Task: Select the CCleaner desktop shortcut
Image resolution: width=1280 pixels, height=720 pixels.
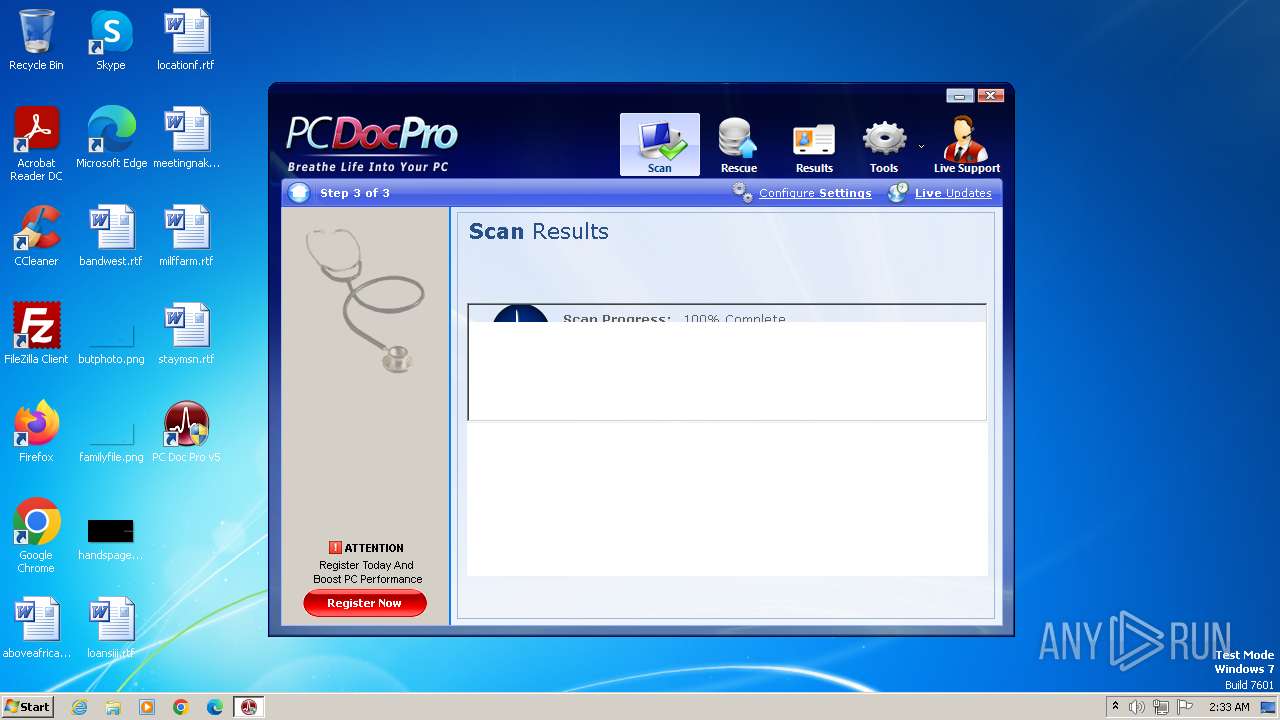Action: pos(36,236)
